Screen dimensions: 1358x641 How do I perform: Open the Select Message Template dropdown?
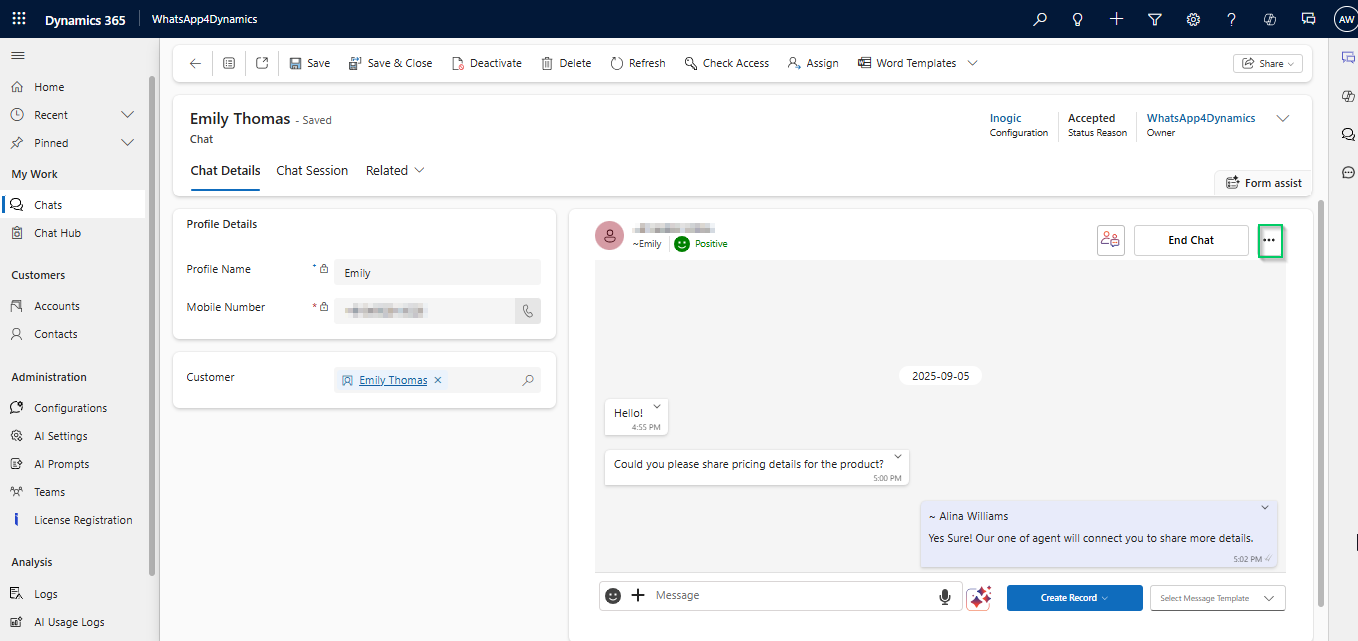pos(1217,598)
